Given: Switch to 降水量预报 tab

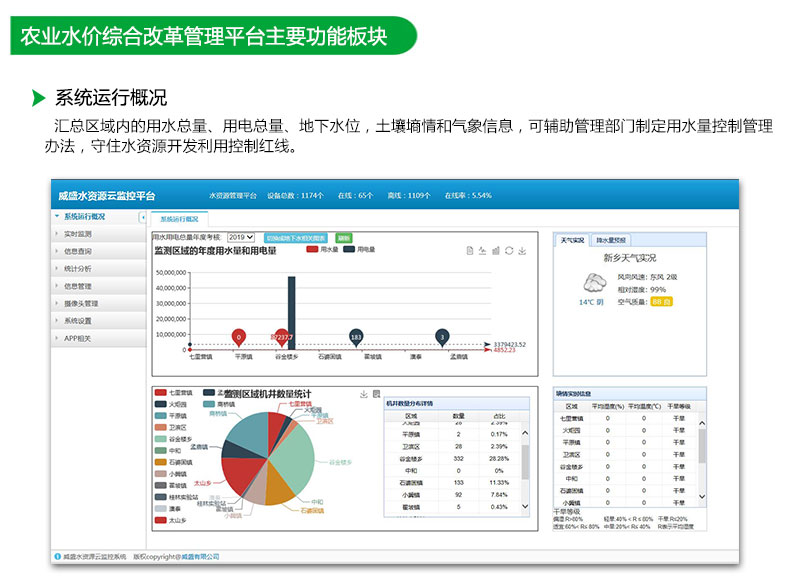Looking at the screenshot, I should coord(611,240).
